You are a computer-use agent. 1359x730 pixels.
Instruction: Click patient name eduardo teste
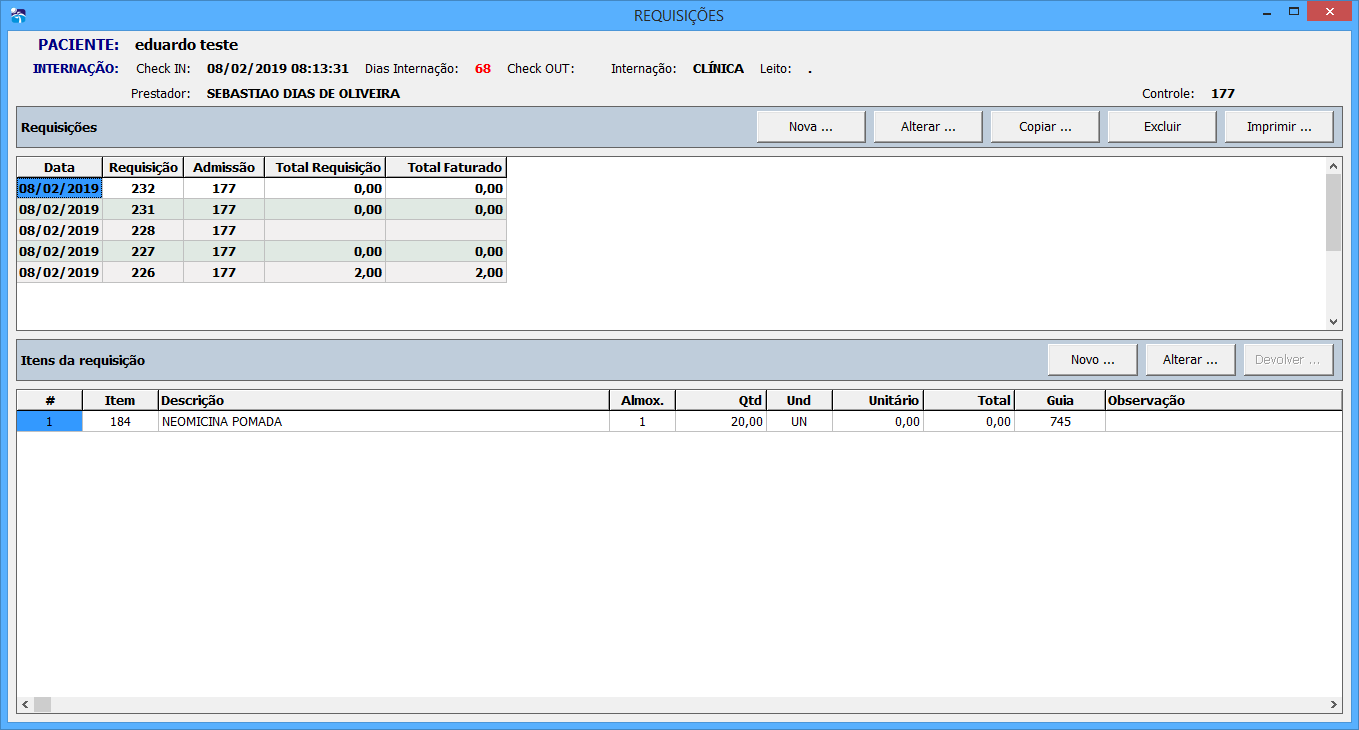click(x=186, y=45)
